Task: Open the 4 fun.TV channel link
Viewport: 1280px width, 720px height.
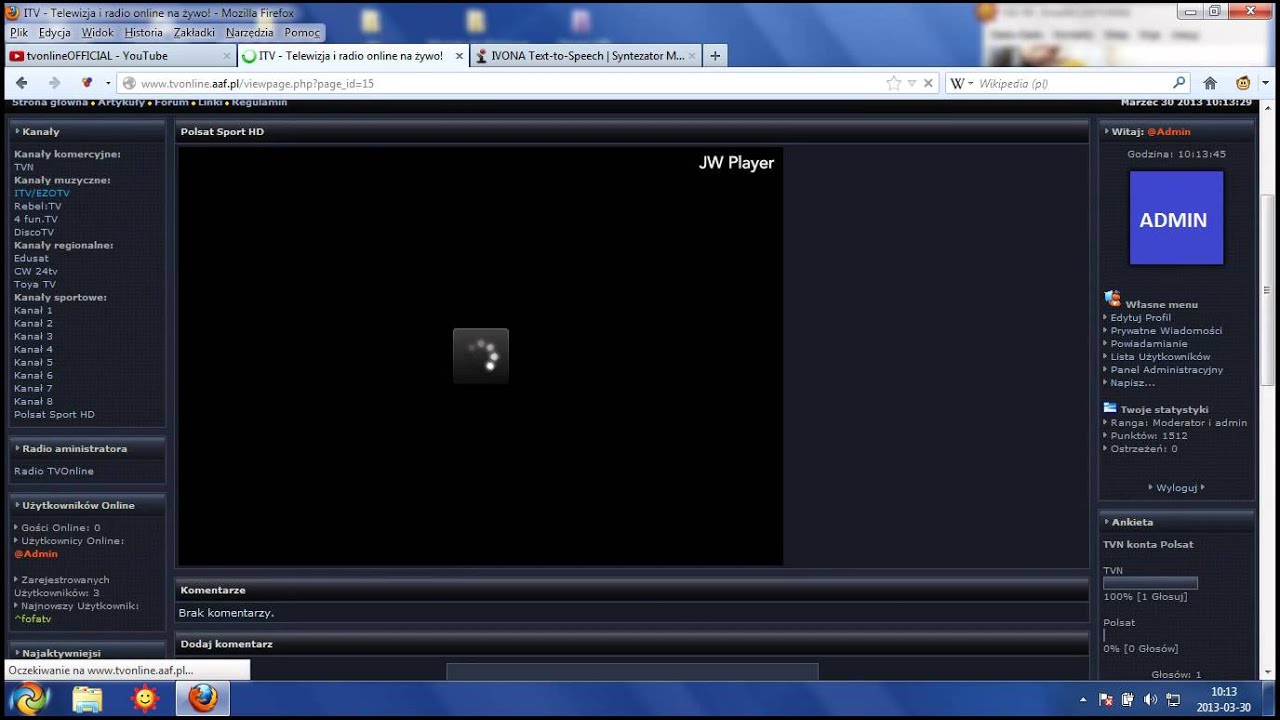Action: tap(36, 219)
